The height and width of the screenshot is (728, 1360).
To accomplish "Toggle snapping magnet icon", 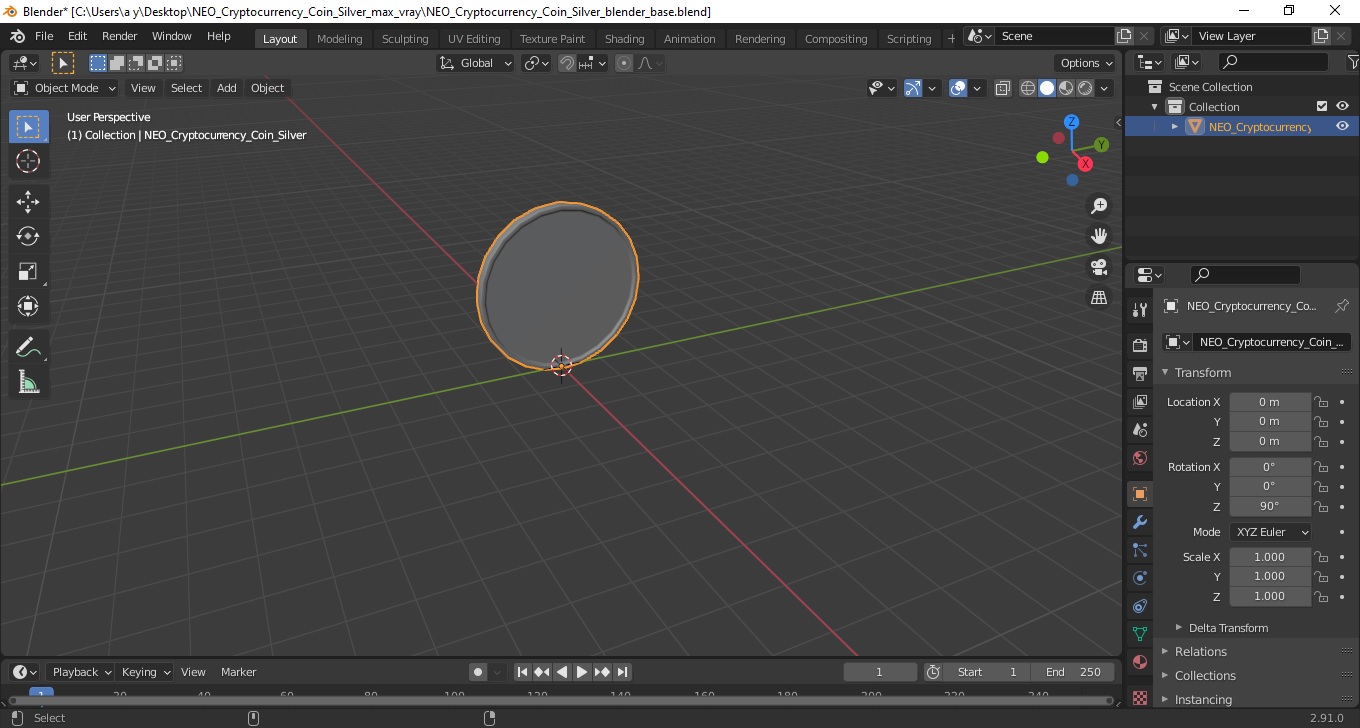I will coord(567,63).
